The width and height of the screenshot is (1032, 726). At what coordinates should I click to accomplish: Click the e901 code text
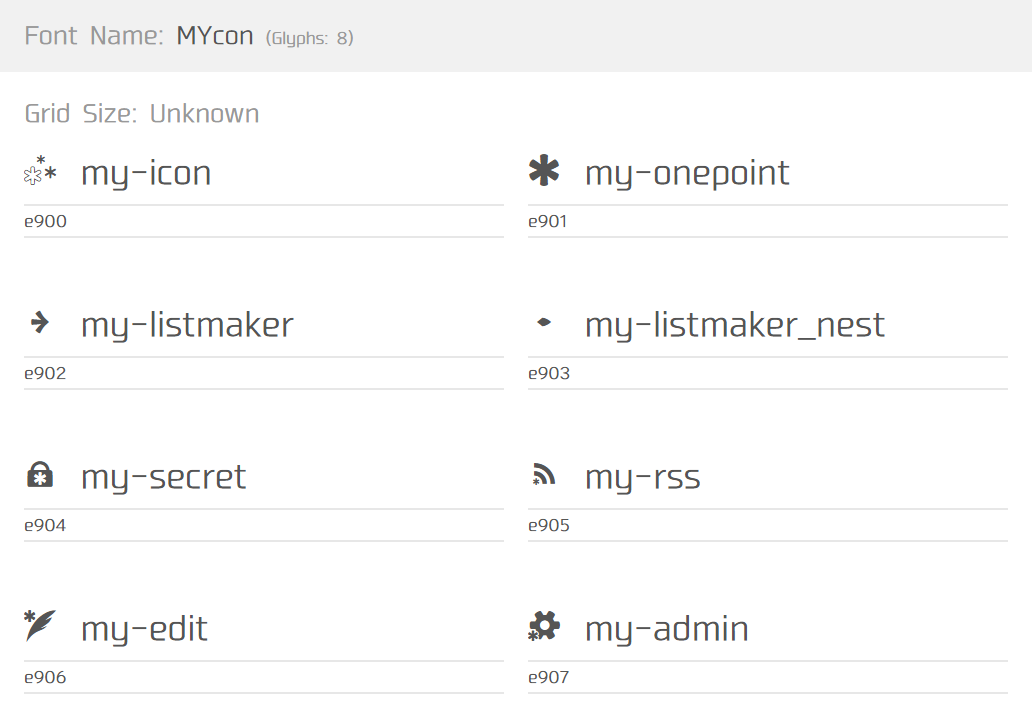[x=547, y=221]
